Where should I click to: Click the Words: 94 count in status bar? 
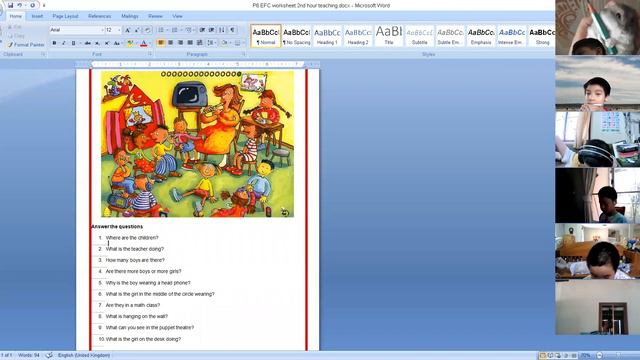click(x=29, y=356)
